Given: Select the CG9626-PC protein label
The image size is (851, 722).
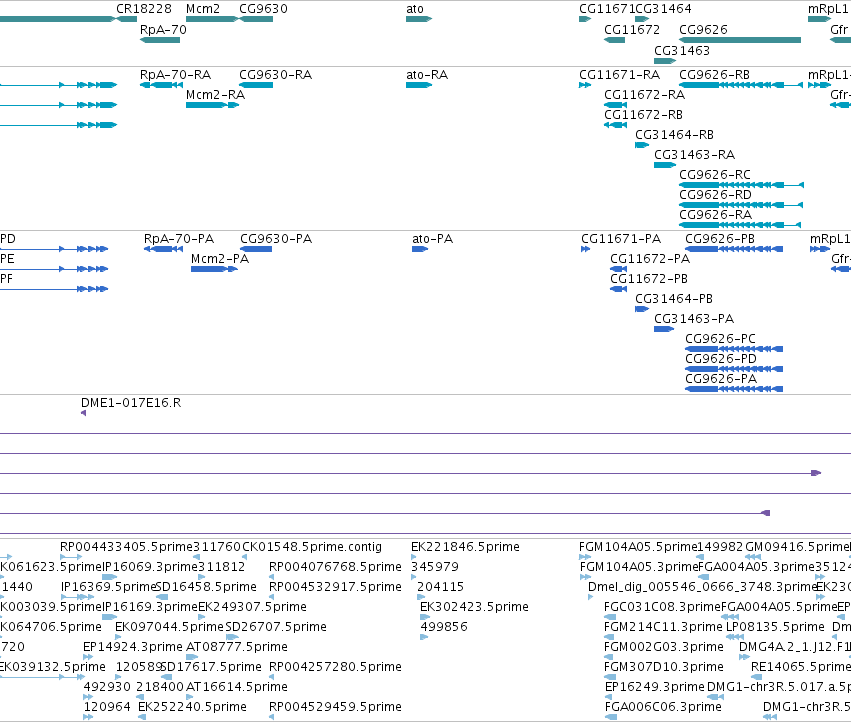Looking at the screenshot, I should point(720,339).
